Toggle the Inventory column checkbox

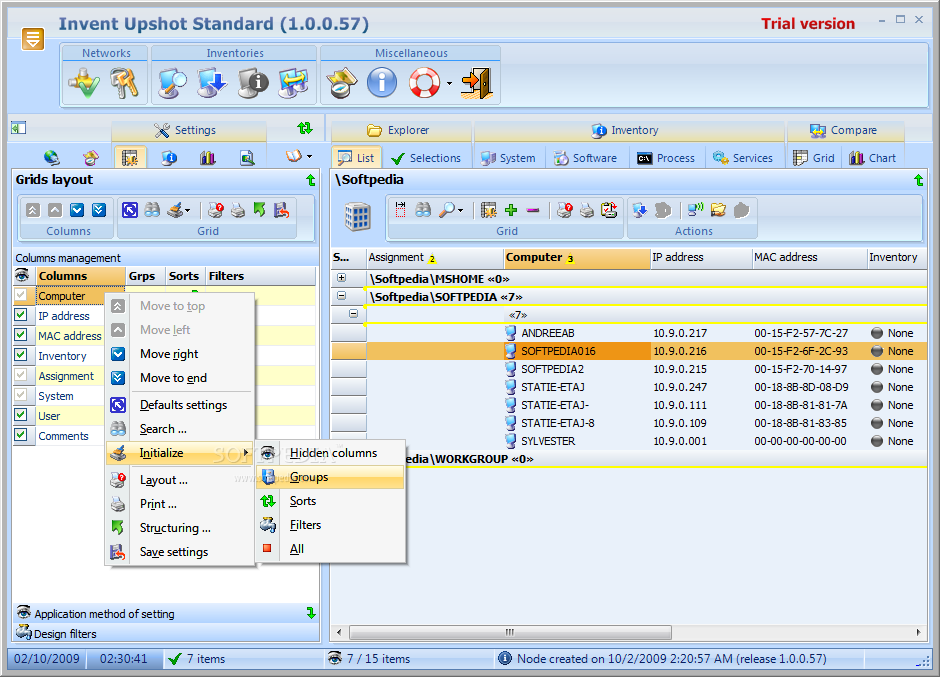coord(21,354)
